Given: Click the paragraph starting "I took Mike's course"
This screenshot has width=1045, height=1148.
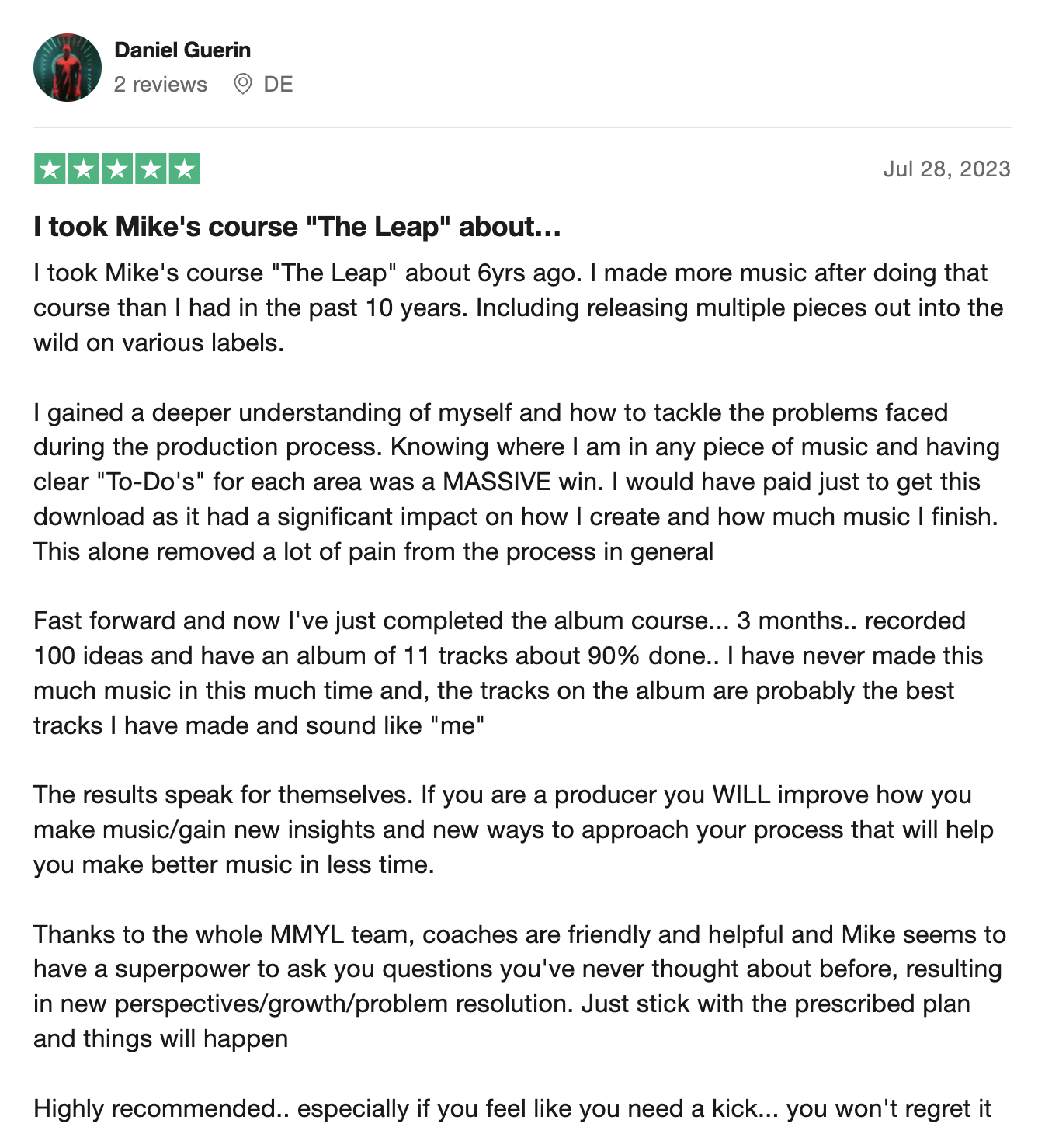Looking at the screenshot, I should pyautogui.click(x=518, y=308).
